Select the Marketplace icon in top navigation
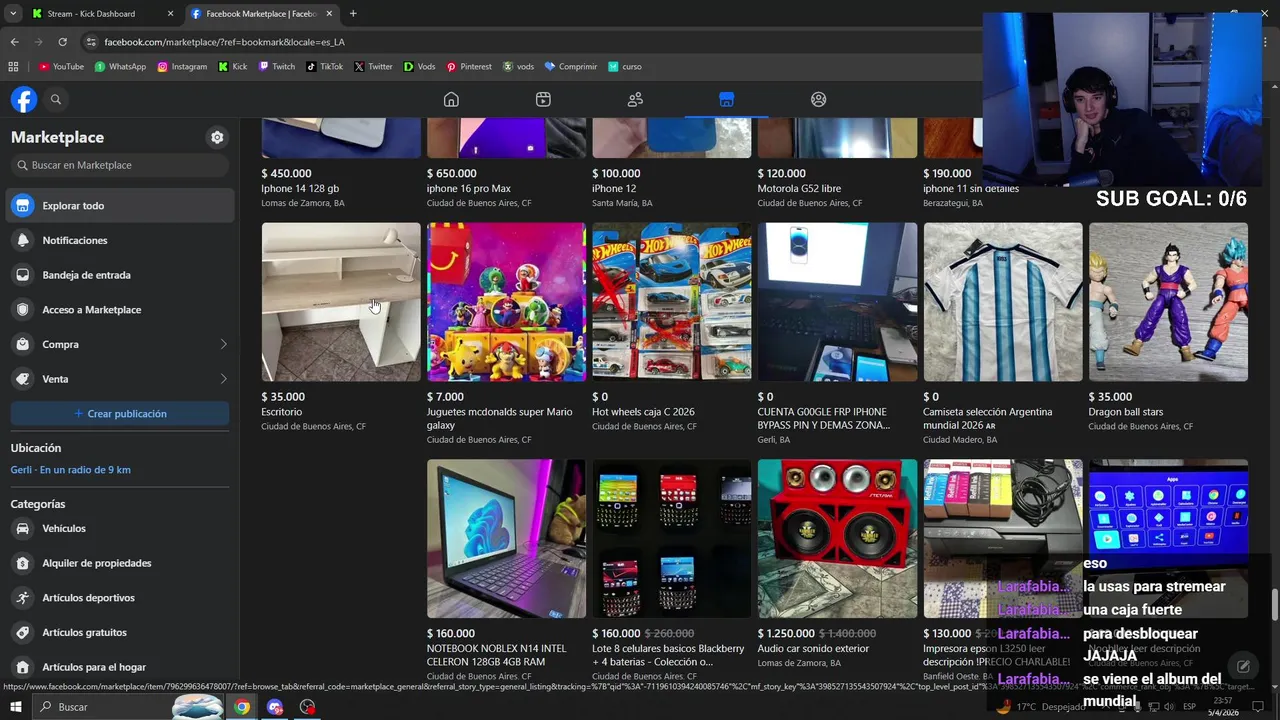This screenshot has height=720, width=1280. point(726,99)
